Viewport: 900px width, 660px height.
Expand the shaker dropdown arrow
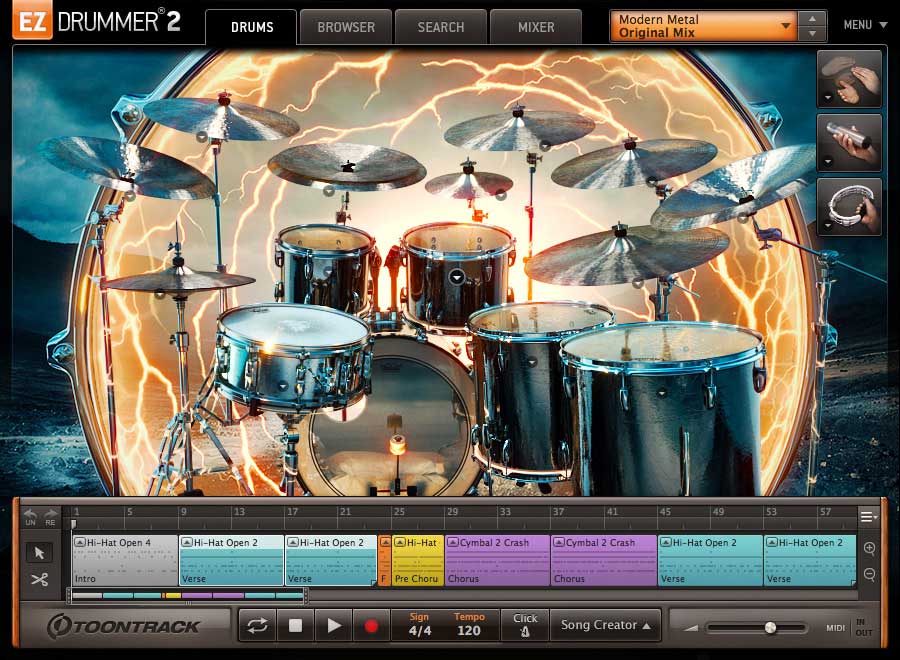pyautogui.click(x=828, y=162)
